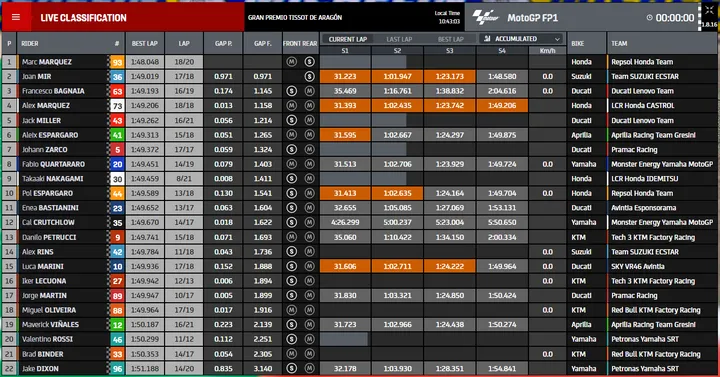720x377 pixels.
Task: Click best lap time 1:48.048
Action: pos(145,62)
